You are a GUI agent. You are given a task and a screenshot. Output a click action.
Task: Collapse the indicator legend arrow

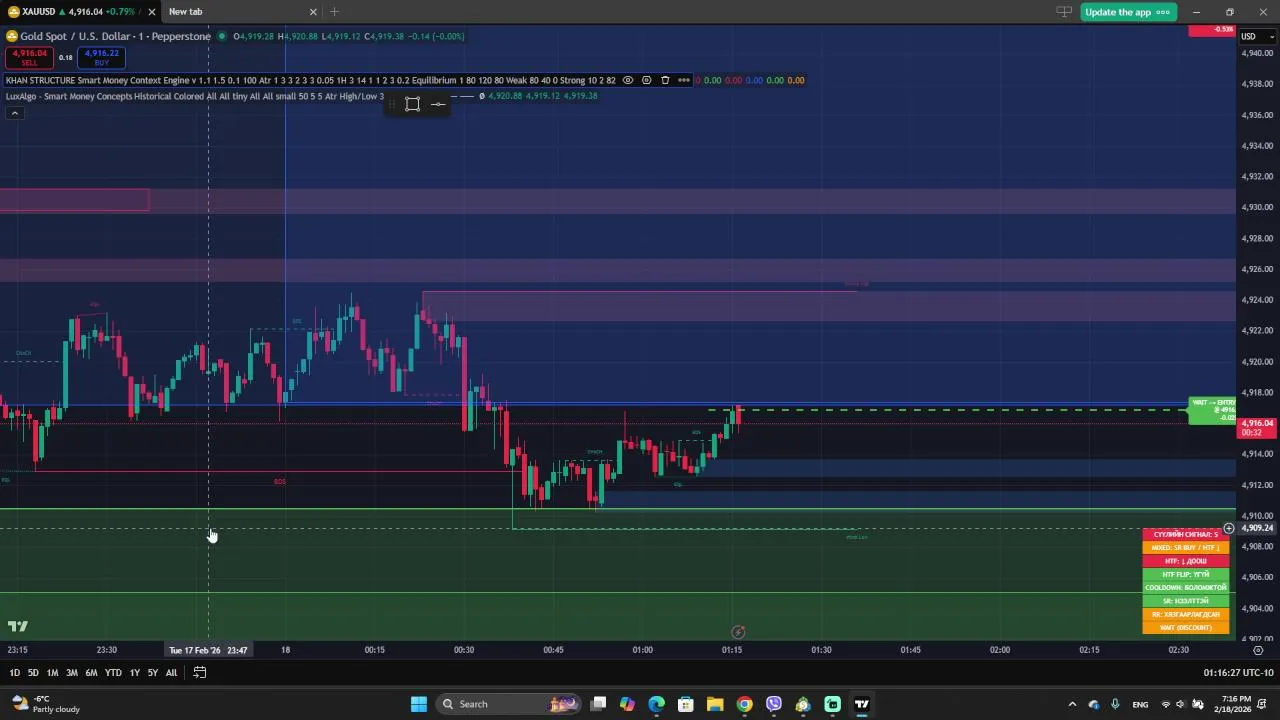click(14, 113)
